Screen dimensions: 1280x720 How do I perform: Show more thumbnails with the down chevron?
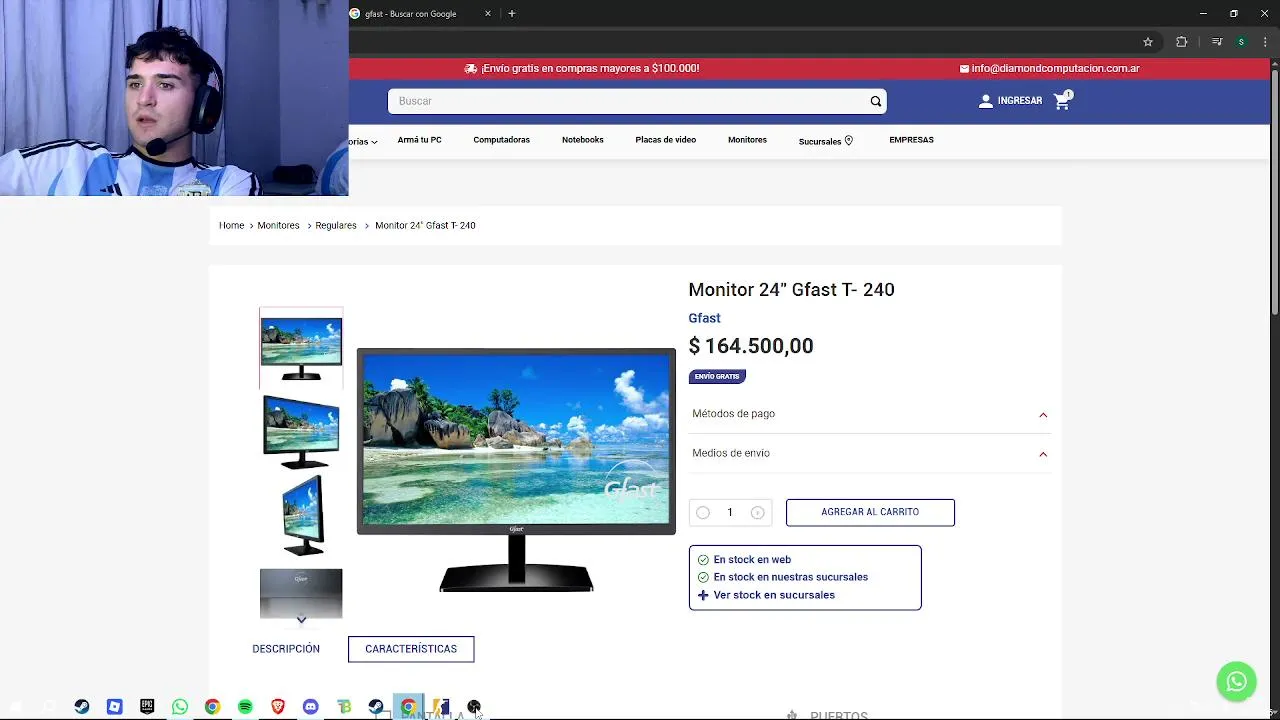click(x=301, y=620)
